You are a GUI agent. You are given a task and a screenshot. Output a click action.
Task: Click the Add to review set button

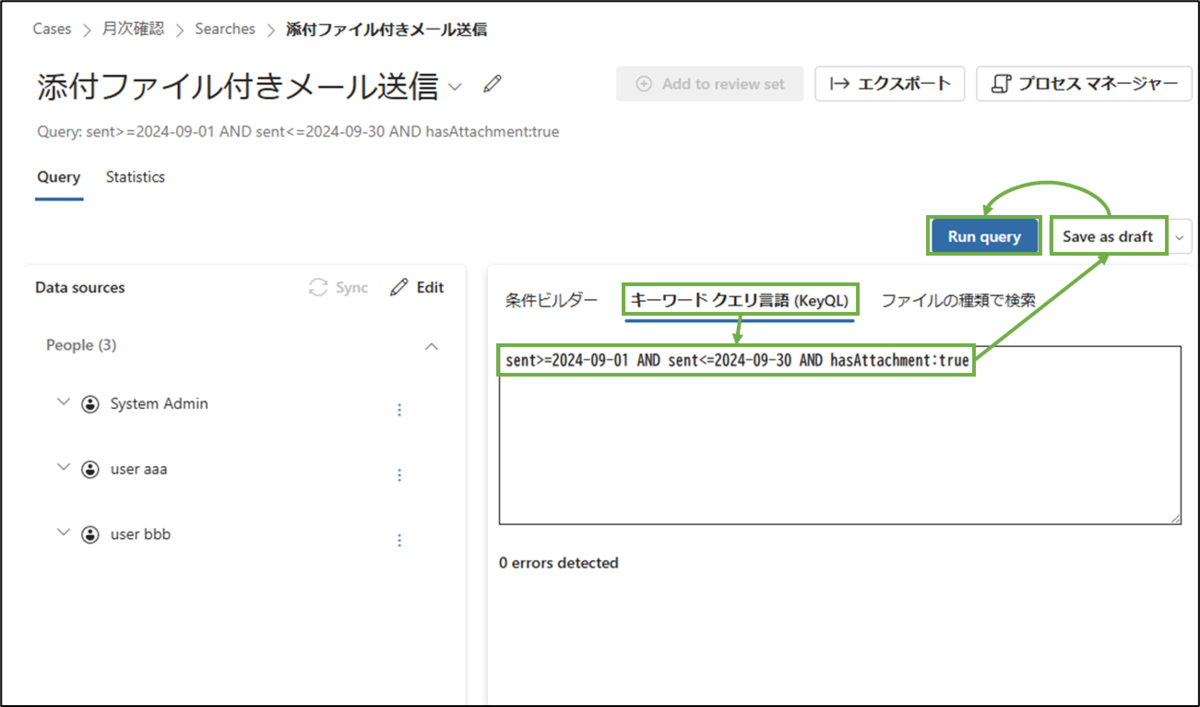pos(710,84)
